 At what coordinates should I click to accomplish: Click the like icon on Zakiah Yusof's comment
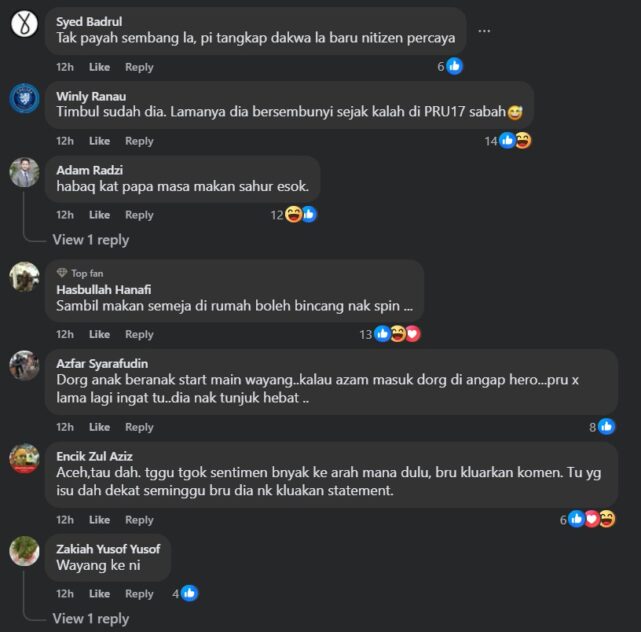(189, 593)
